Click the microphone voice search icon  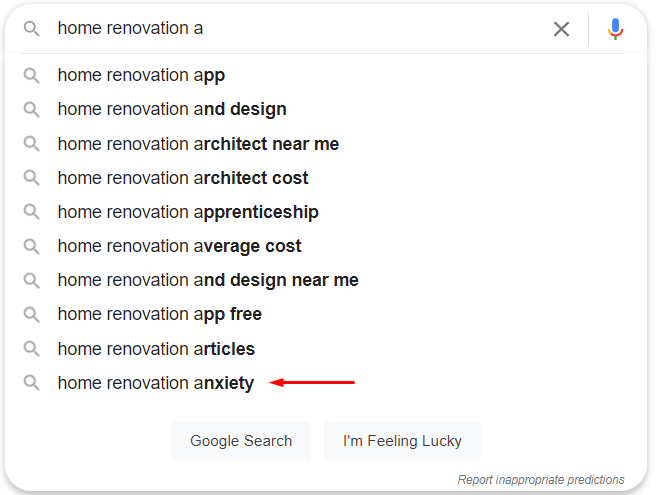coord(615,29)
